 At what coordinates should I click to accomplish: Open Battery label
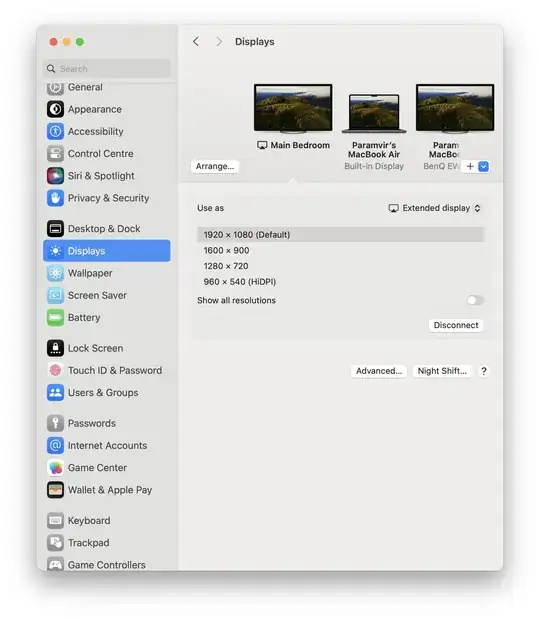(84, 317)
